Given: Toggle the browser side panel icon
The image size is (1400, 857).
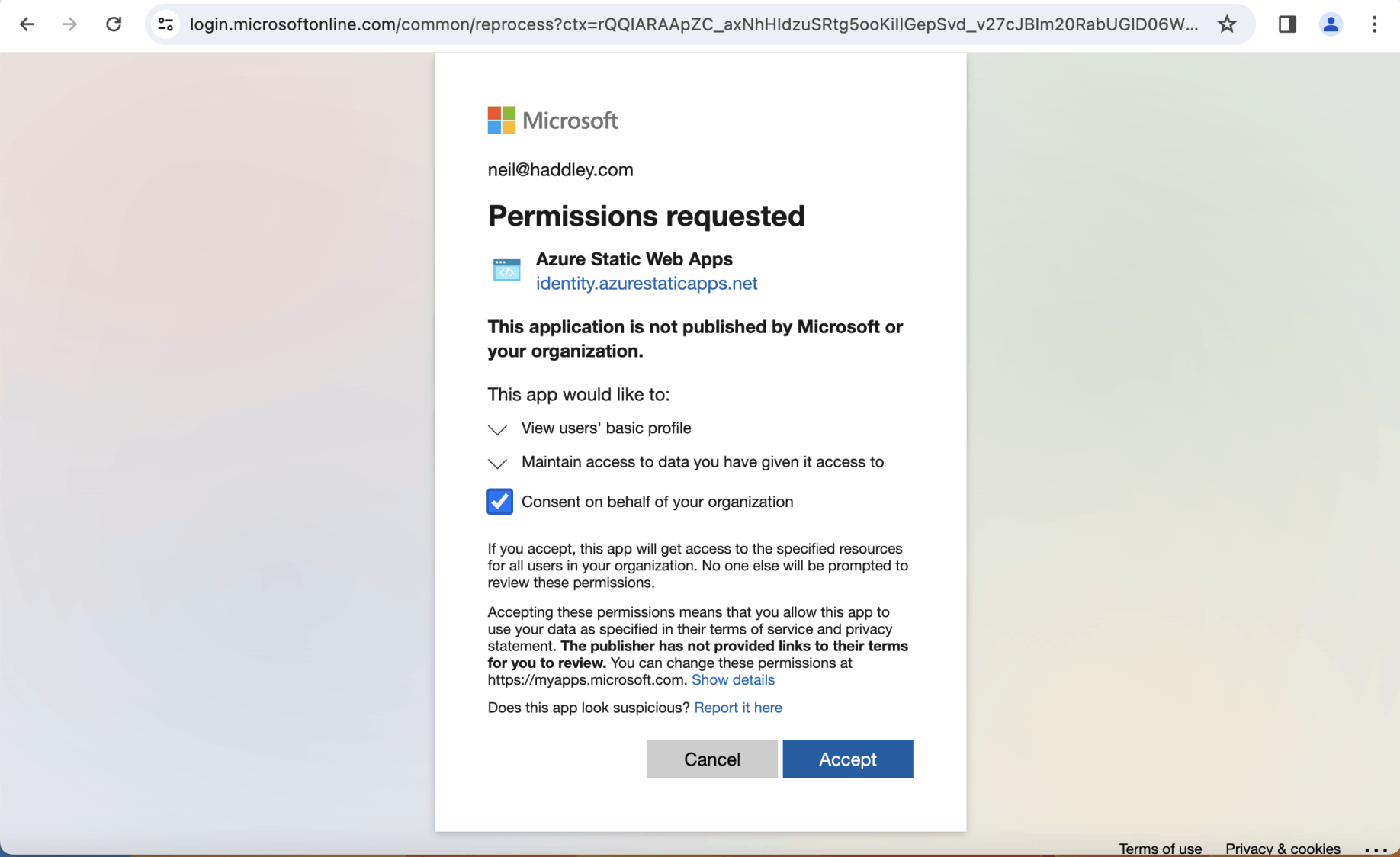Looking at the screenshot, I should tap(1287, 24).
